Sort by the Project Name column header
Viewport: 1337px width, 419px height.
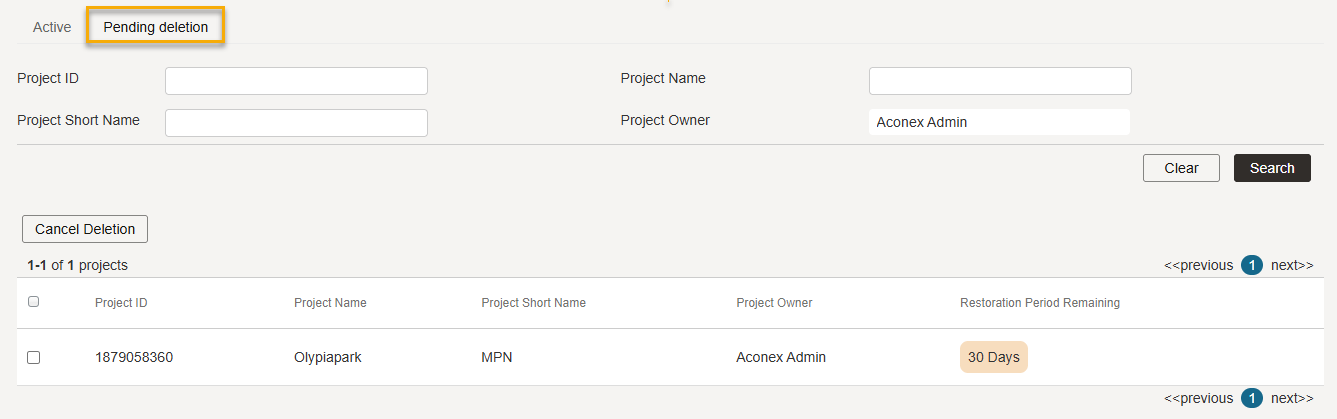(330, 303)
